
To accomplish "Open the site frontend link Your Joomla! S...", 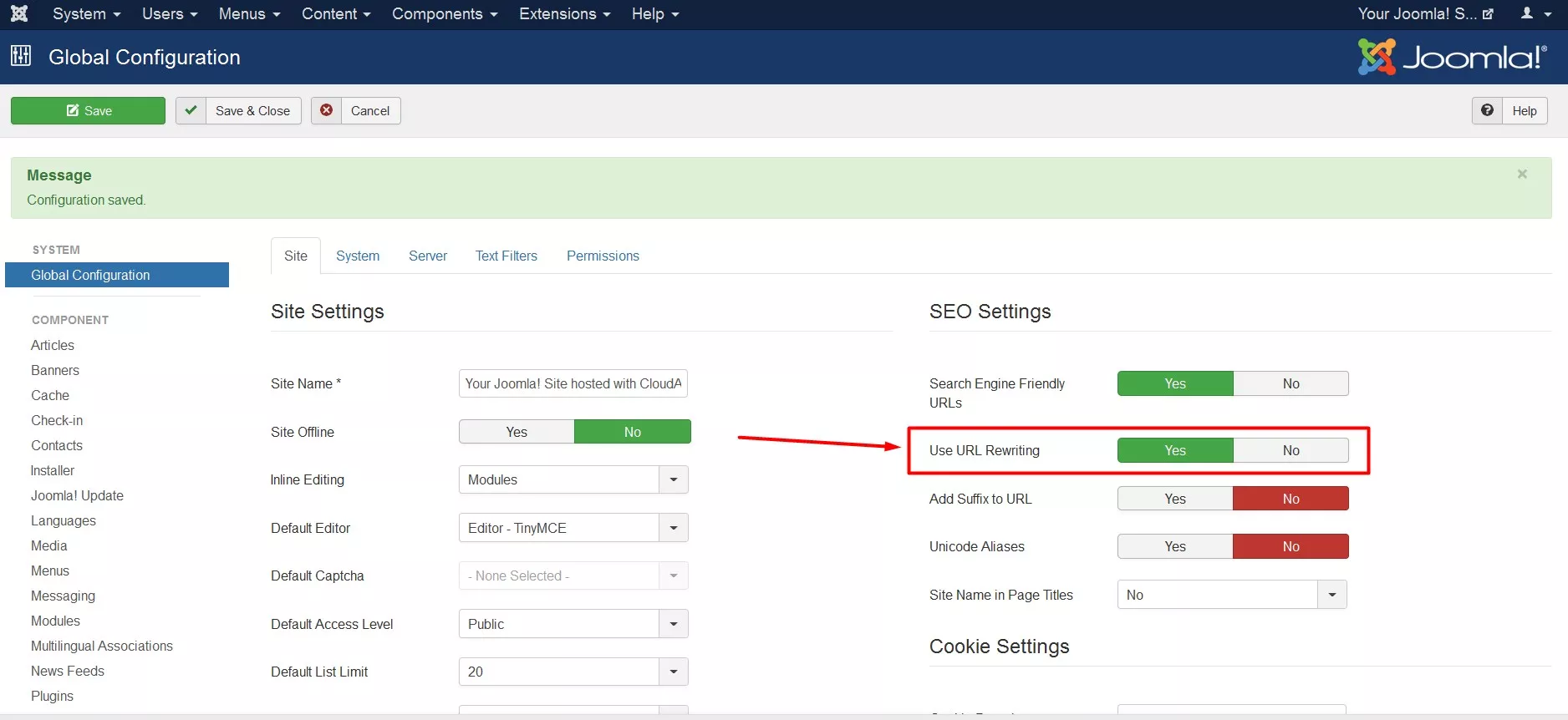I will [1424, 13].
